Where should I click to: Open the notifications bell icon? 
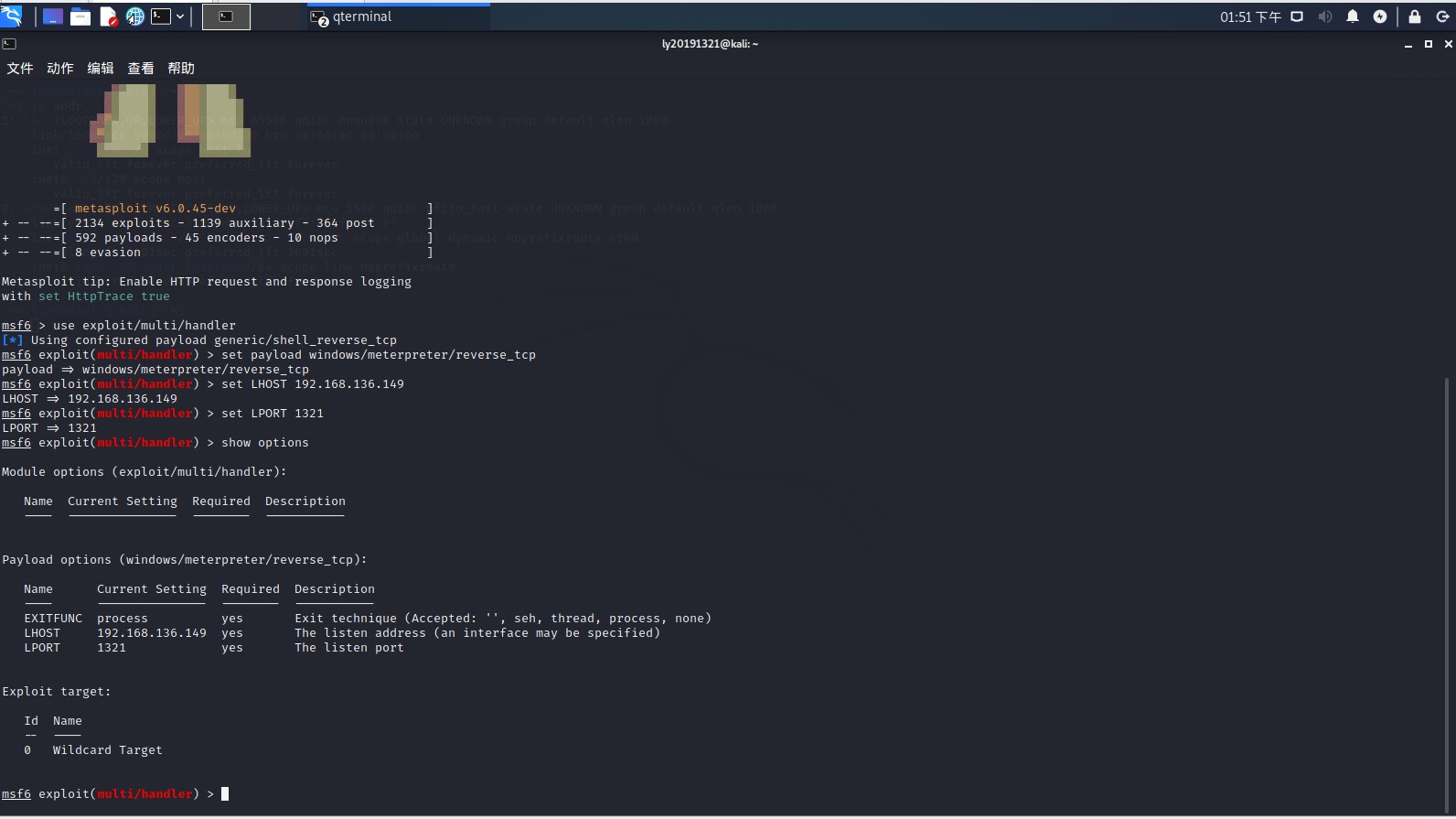1353,16
